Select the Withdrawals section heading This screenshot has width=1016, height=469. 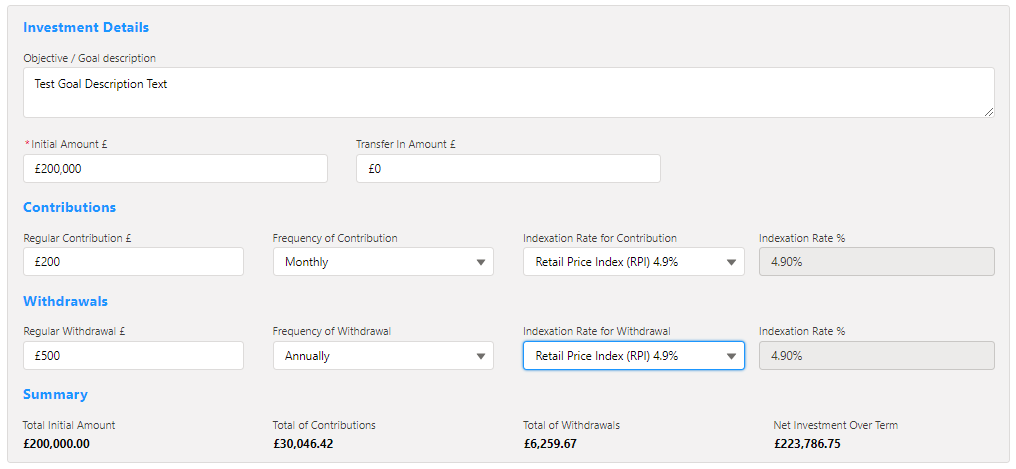tap(66, 301)
